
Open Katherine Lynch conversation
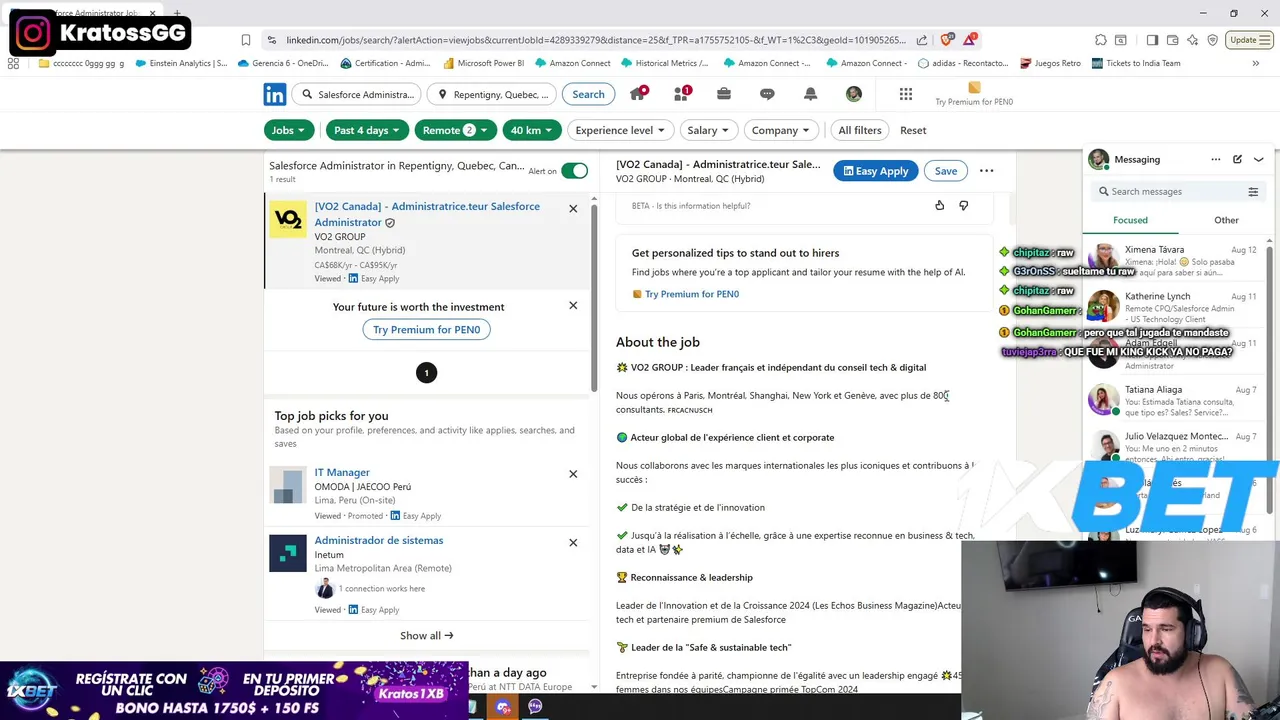(x=1177, y=307)
